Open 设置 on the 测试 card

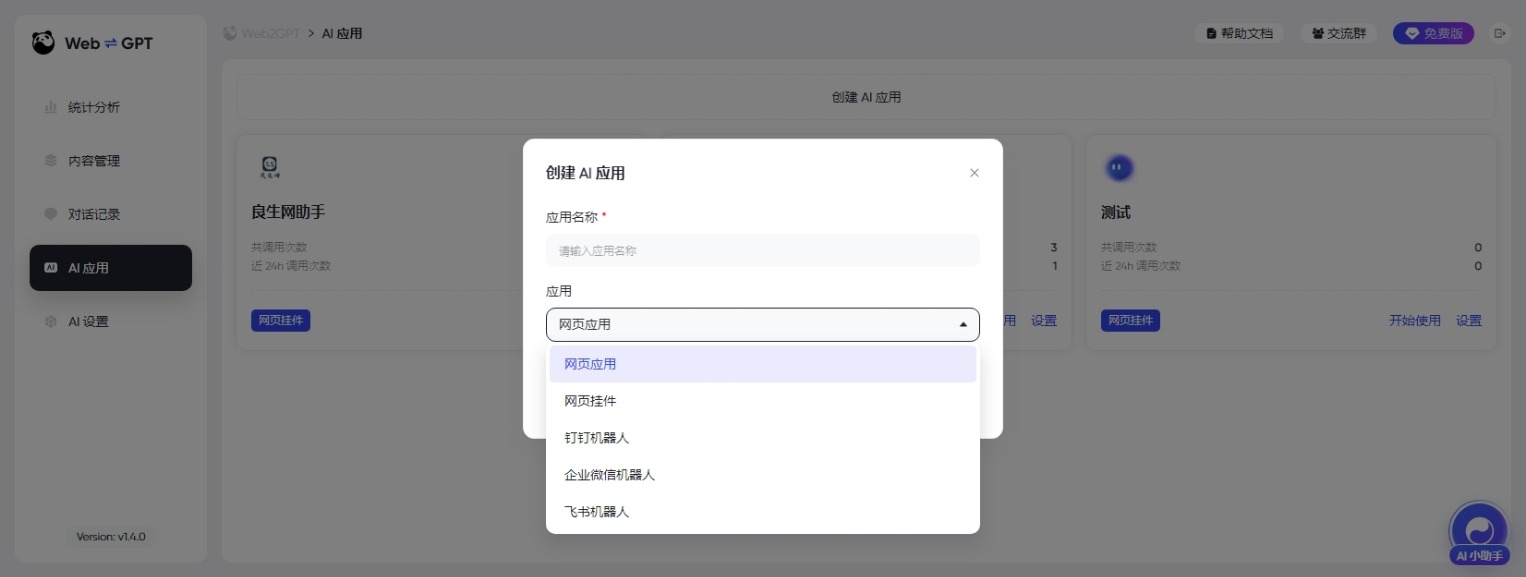coord(1469,321)
